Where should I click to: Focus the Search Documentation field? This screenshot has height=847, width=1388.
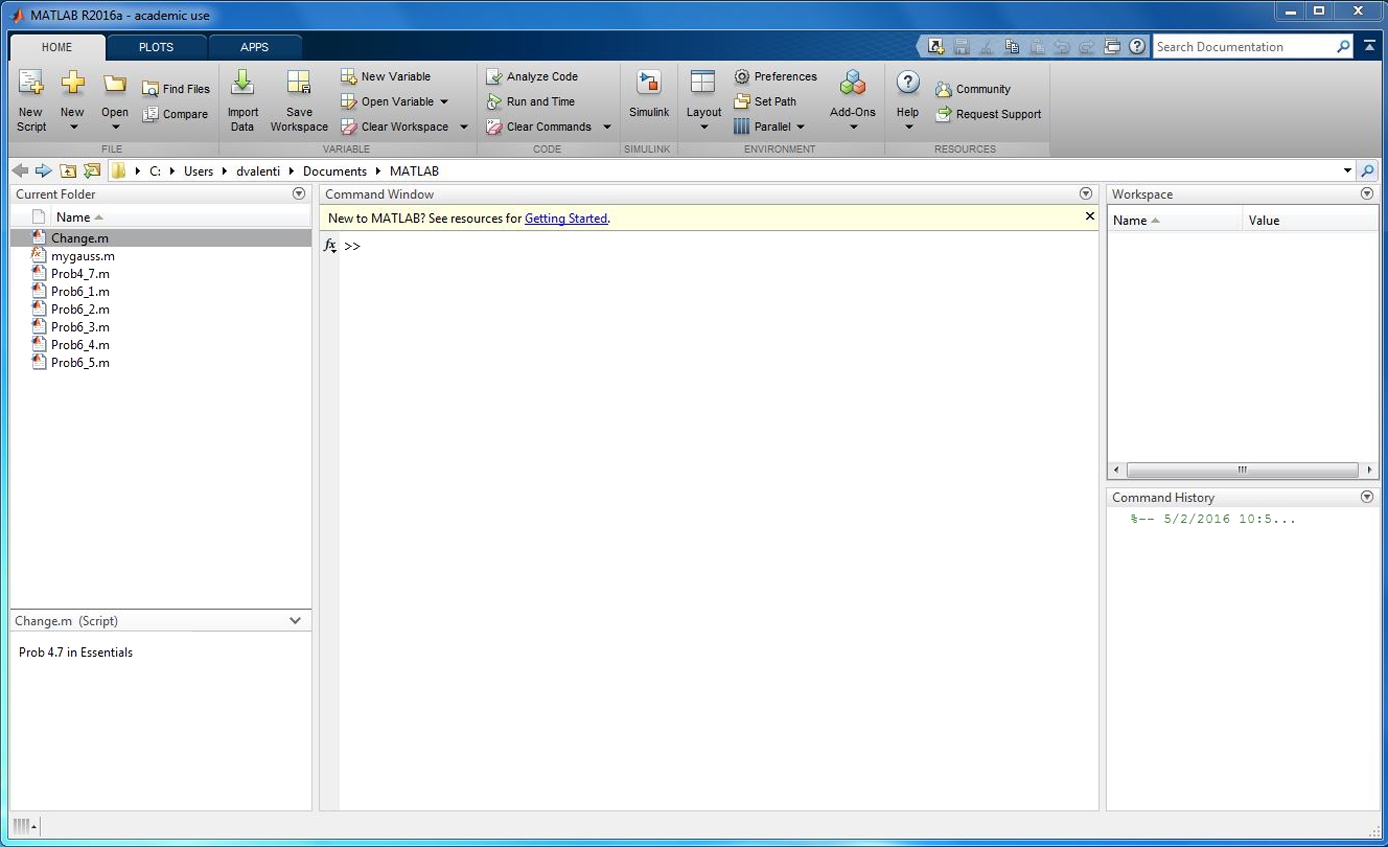1244,47
